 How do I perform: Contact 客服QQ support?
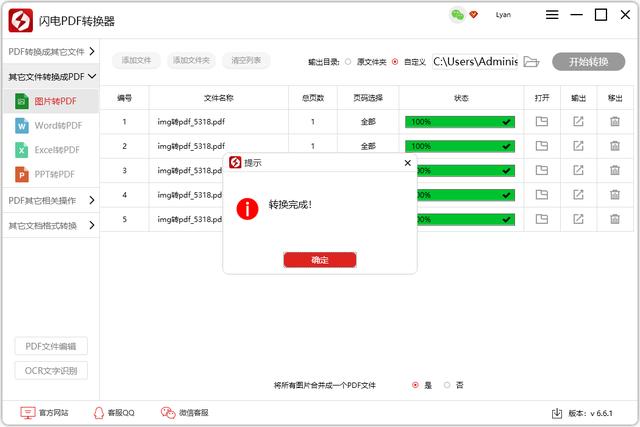[x=114, y=413]
